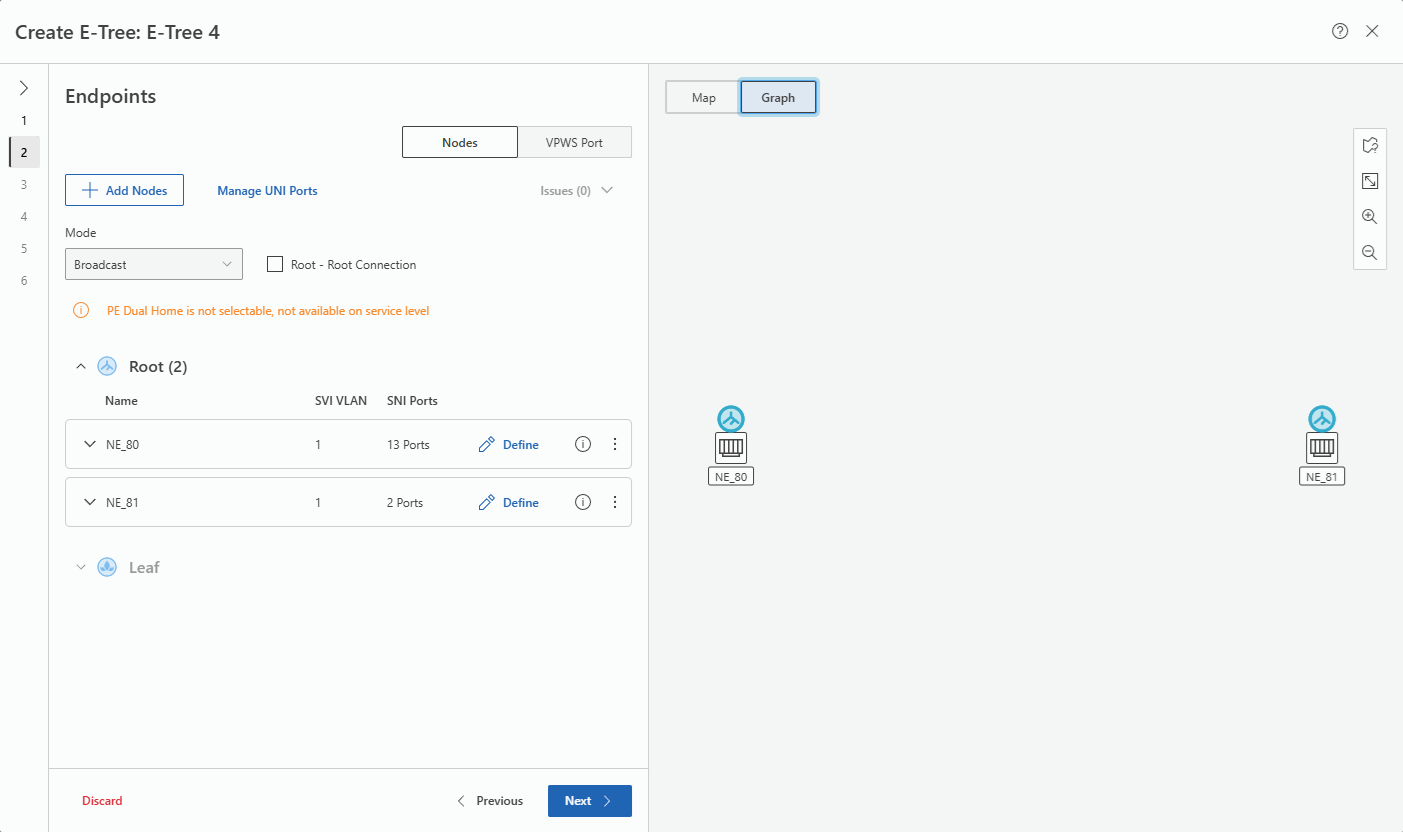Screen dimensions: 1403x832
Task: Expand the Issues (0) dropdown
Action: (x=577, y=190)
